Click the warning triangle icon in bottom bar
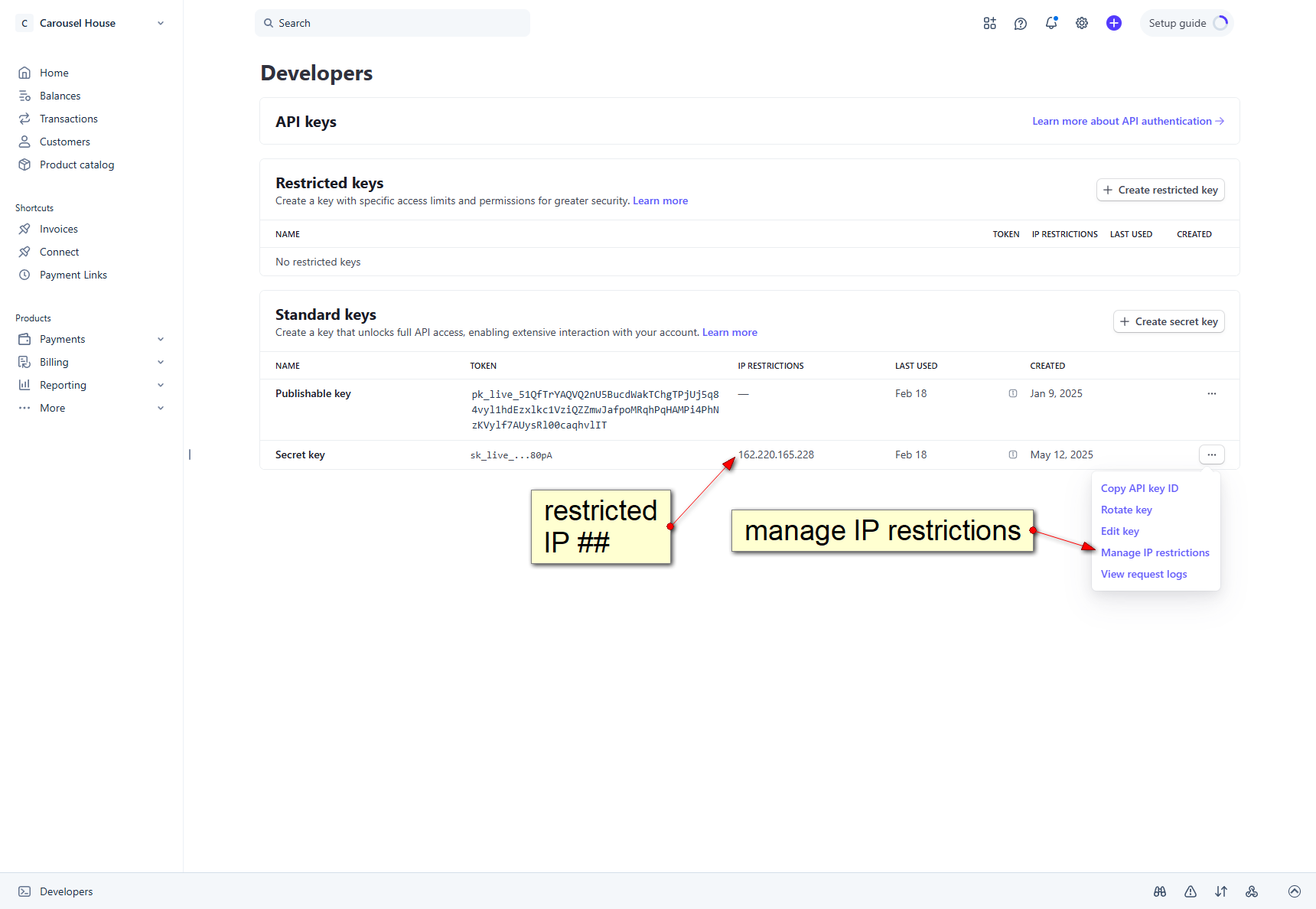 click(x=1191, y=891)
